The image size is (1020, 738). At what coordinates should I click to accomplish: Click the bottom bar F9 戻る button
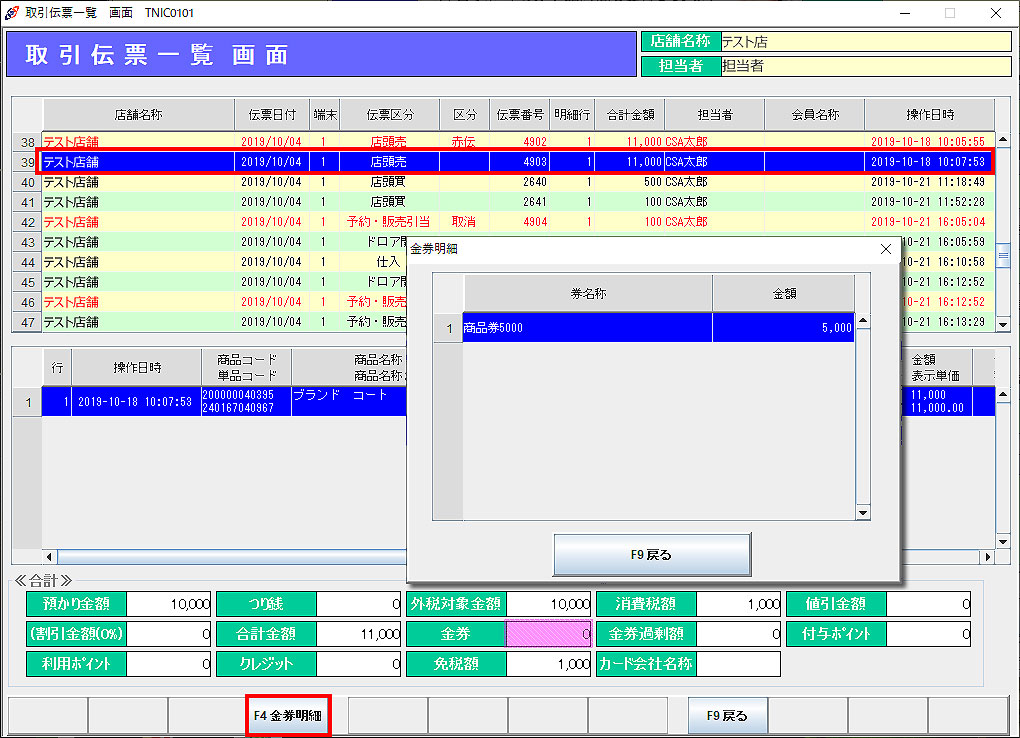[x=727, y=716]
